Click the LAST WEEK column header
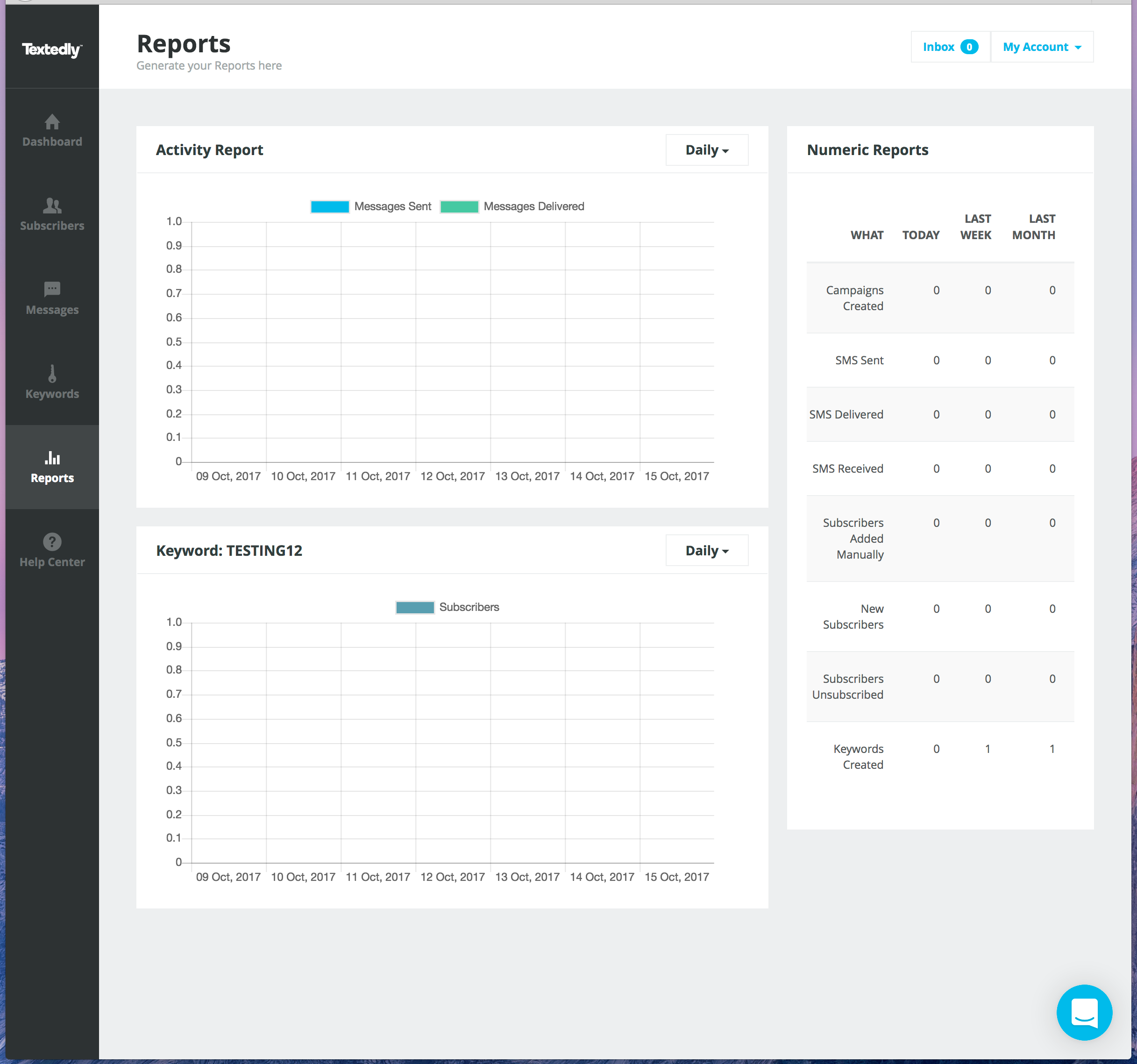This screenshot has width=1137, height=1064. tap(976, 227)
